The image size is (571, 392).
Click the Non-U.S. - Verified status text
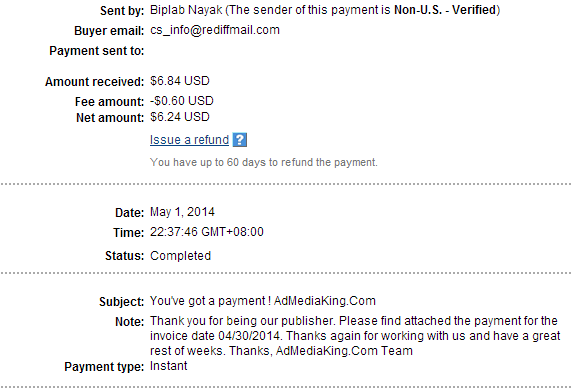tap(445, 10)
